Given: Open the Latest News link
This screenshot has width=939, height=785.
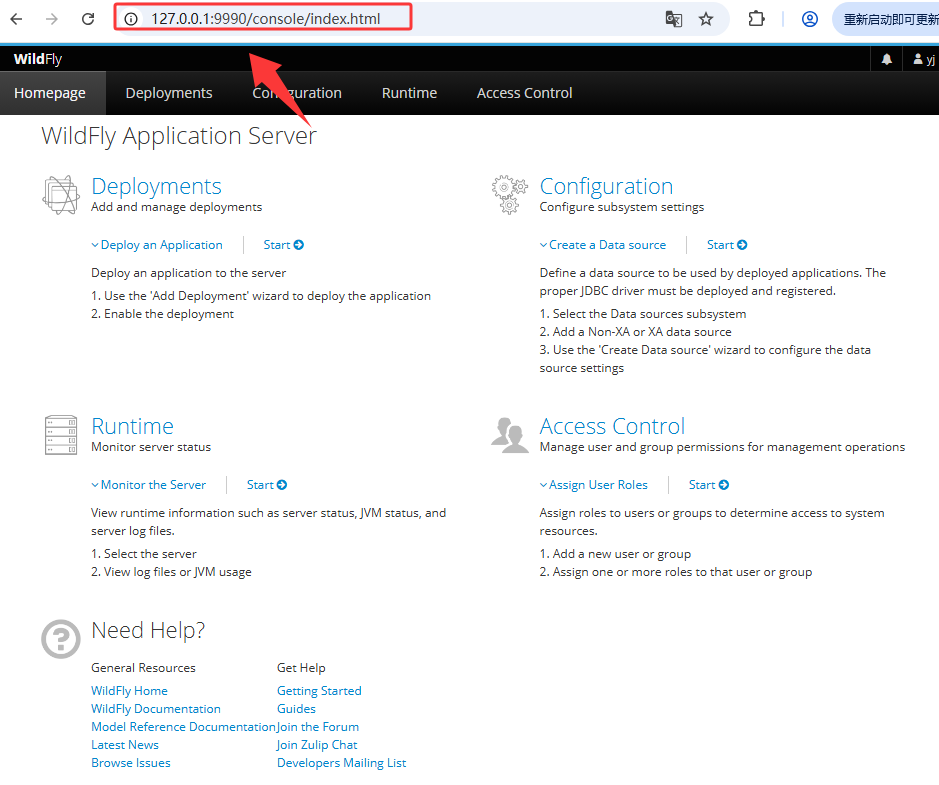Looking at the screenshot, I should 125,745.
